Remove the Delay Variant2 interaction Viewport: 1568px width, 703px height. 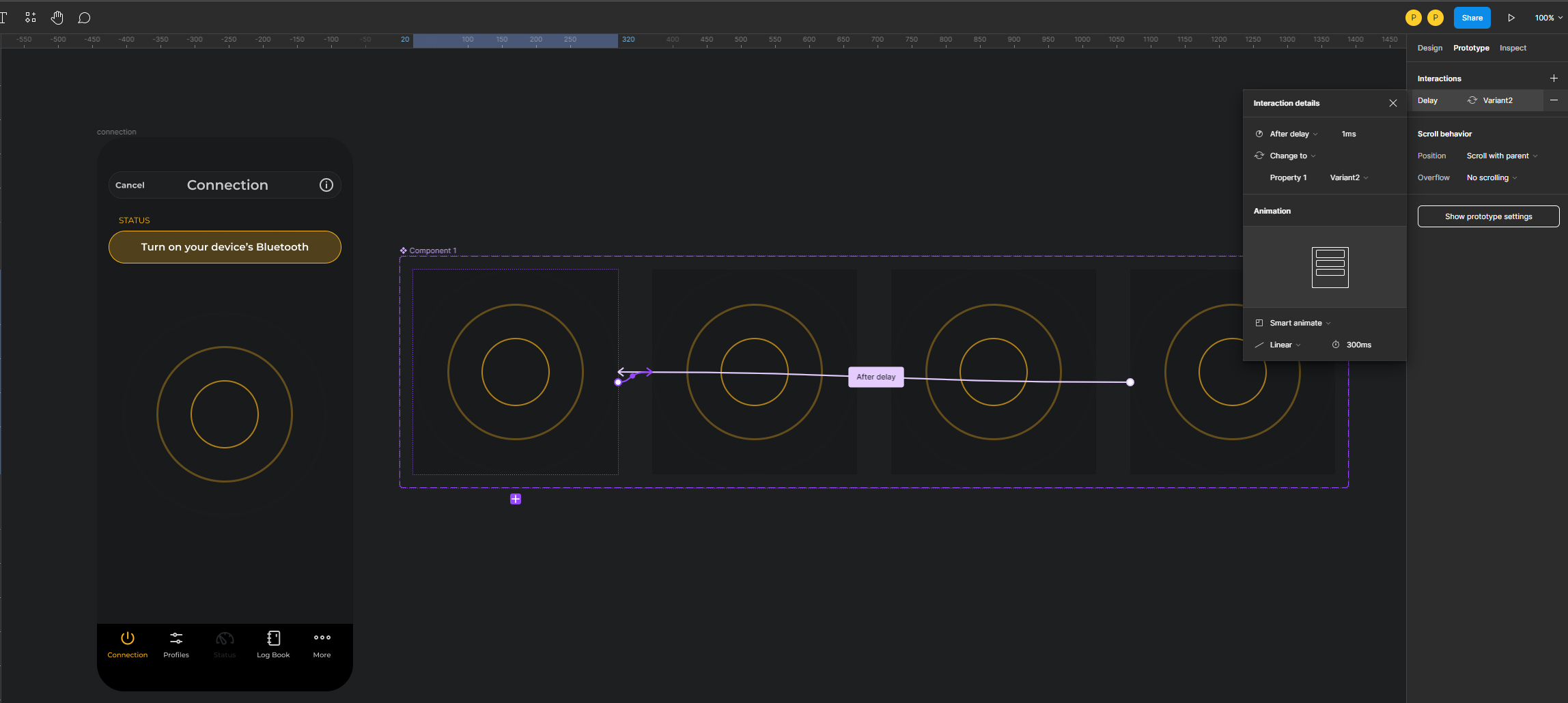[1554, 100]
